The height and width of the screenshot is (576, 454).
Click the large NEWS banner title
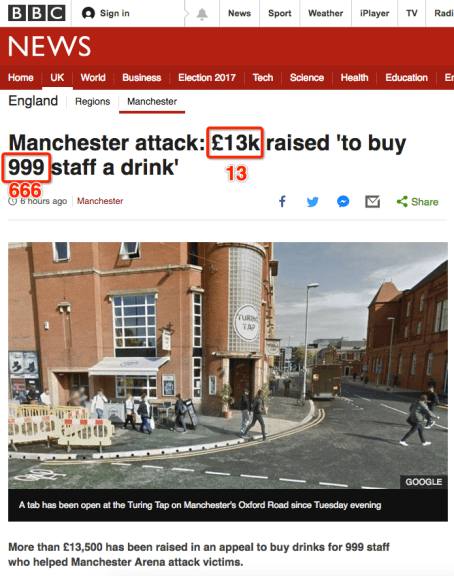click(x=49, y=47)
